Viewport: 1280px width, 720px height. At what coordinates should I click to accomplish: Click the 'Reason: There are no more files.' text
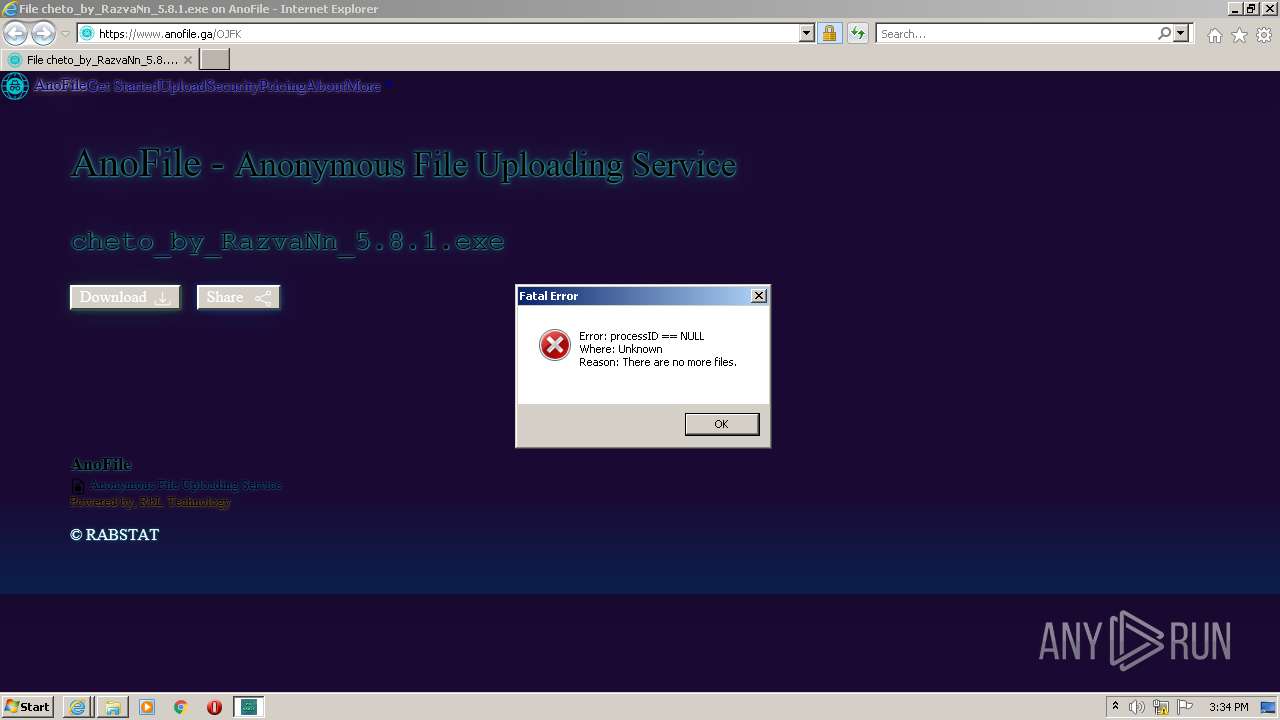pos(658,362)
